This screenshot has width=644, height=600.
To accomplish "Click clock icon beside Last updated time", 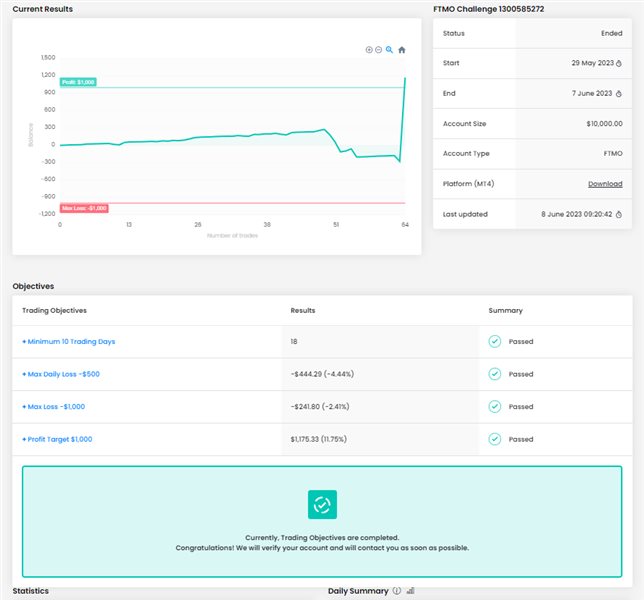I will [619, 214].
